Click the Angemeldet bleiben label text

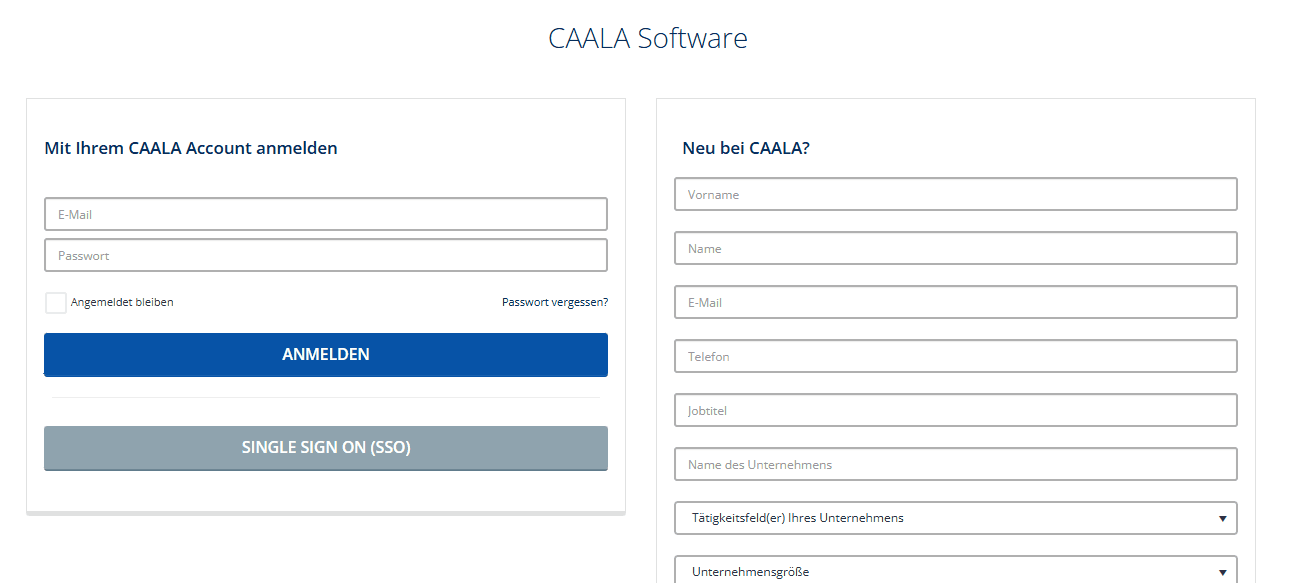click(x=122, y=302)
